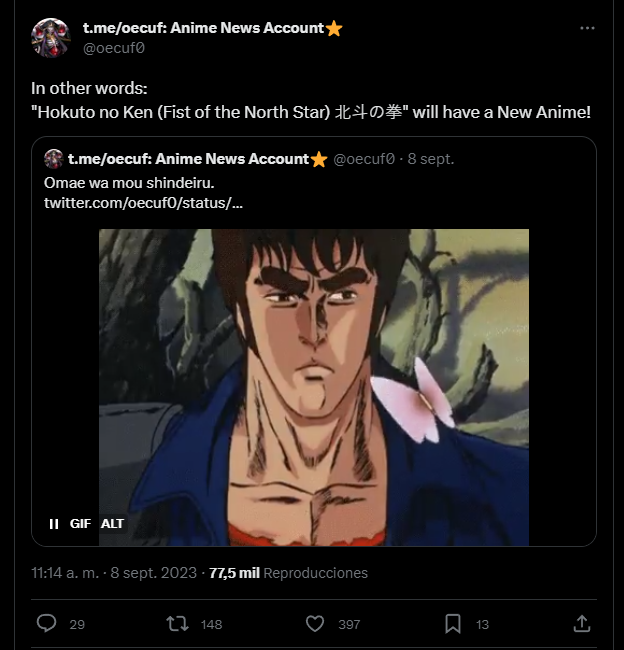Image resolution: width=624 pixels, height=650 pixels.
Task: Like the post with heart icon
Action: [x=315, y=623]
